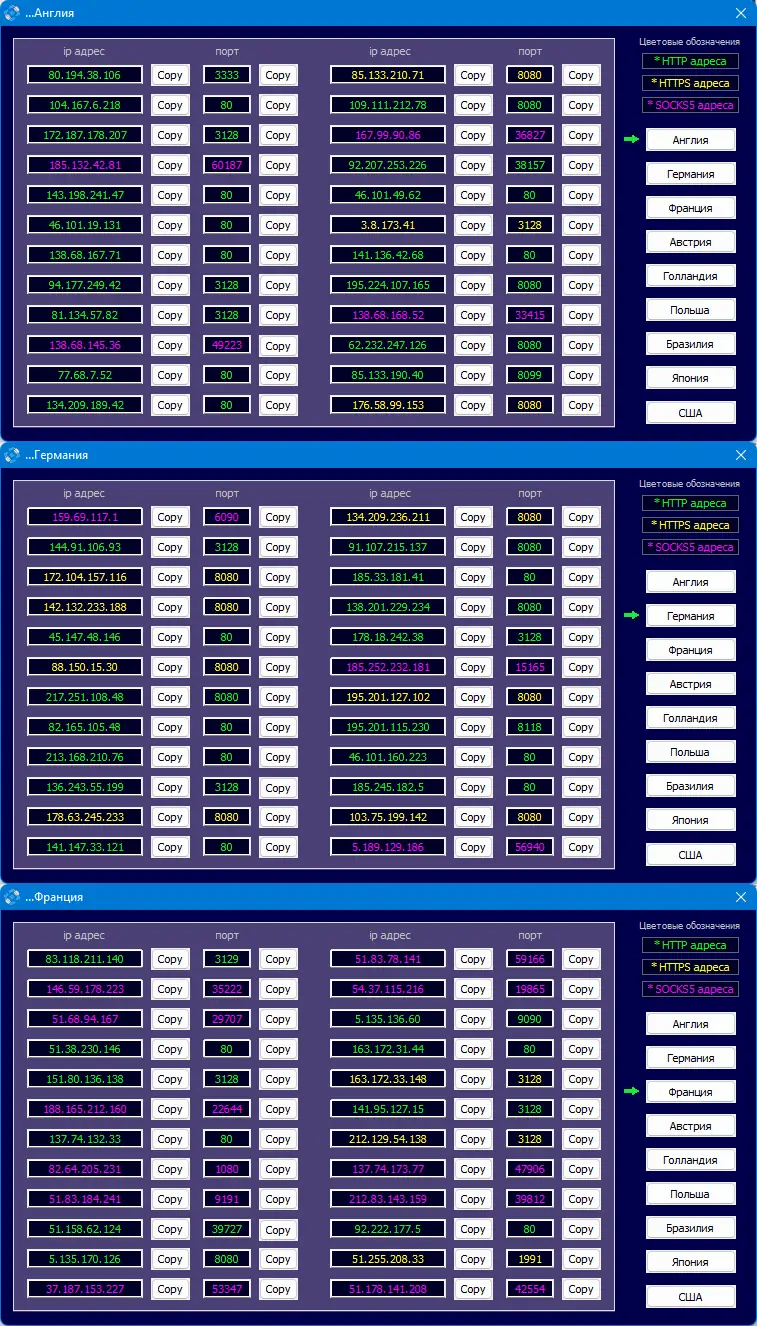757x1326 pixels.
Task: Copy IP 212.129.54.138 in Франция window
Action: coord(473,1139)
